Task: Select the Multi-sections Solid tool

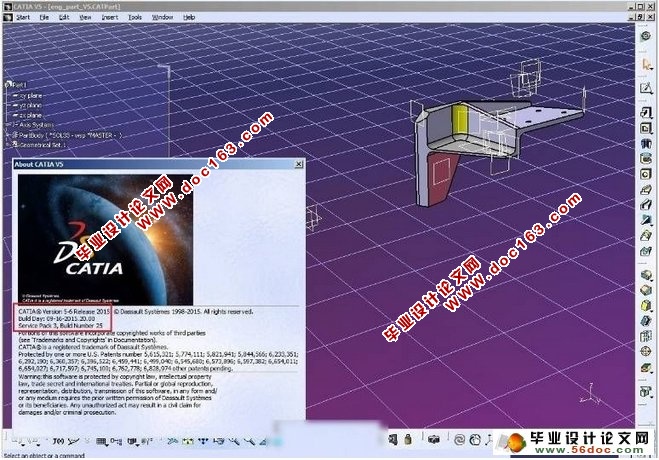Action: tap(646, 235)
